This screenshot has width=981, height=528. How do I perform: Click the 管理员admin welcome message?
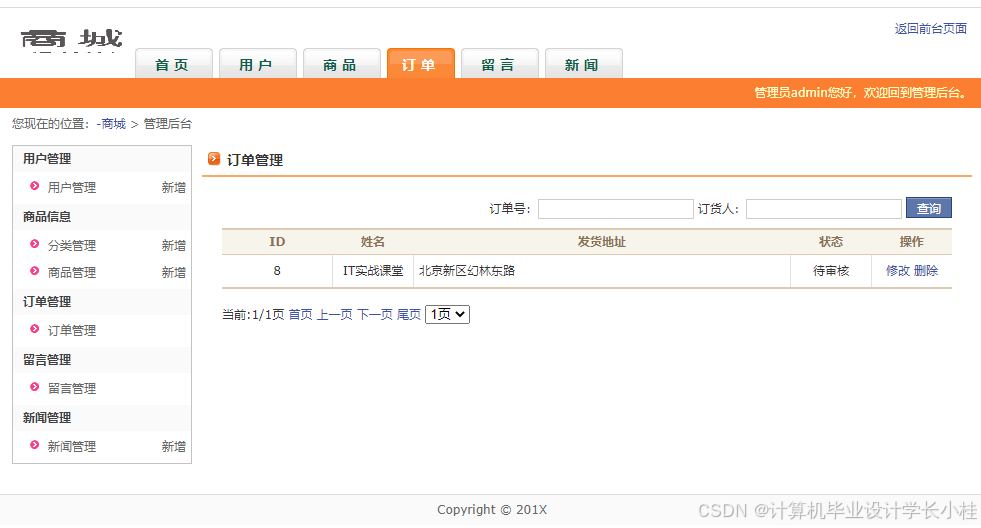[x=861, y=93]
